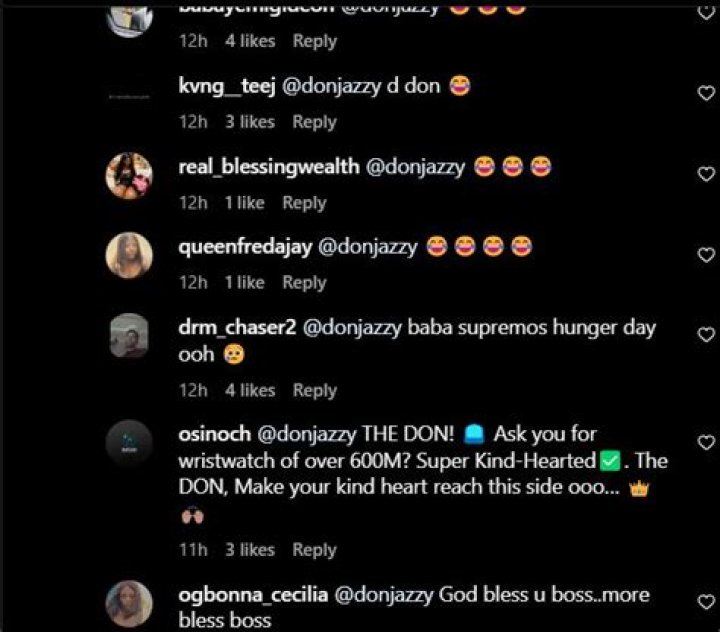Like drm_chaser2's comment with heart icon
This screenshot has height=632, width=720.
pos(706,335)
